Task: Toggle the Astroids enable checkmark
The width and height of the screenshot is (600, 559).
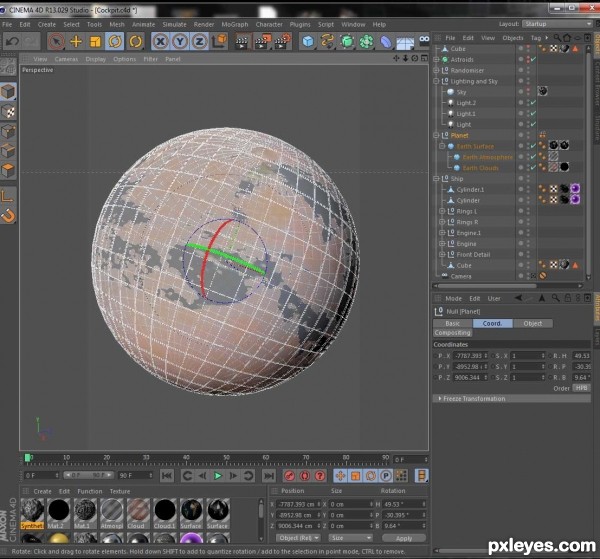Action: [533, 59]
